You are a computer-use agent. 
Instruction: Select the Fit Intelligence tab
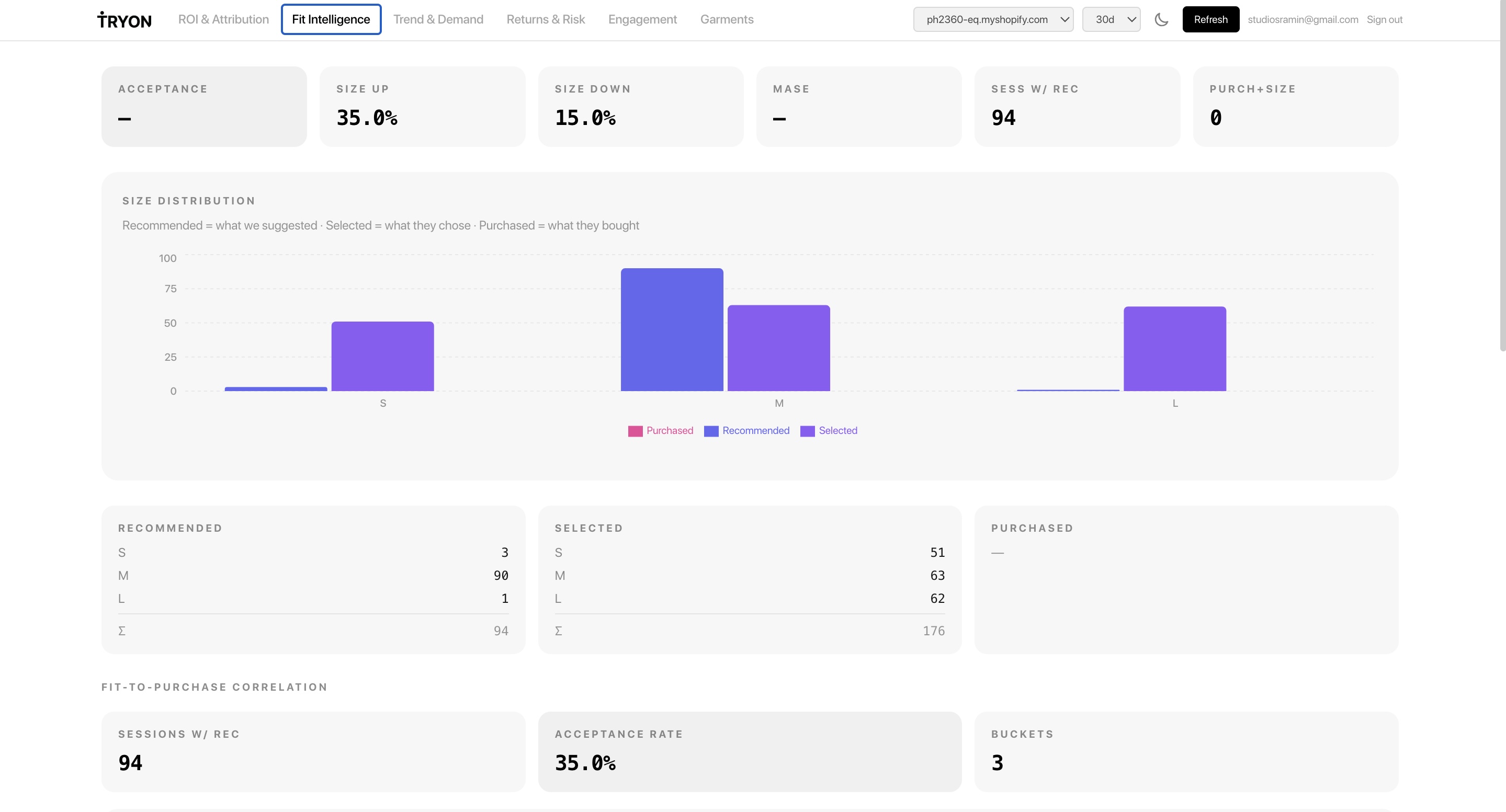point(331,19)
